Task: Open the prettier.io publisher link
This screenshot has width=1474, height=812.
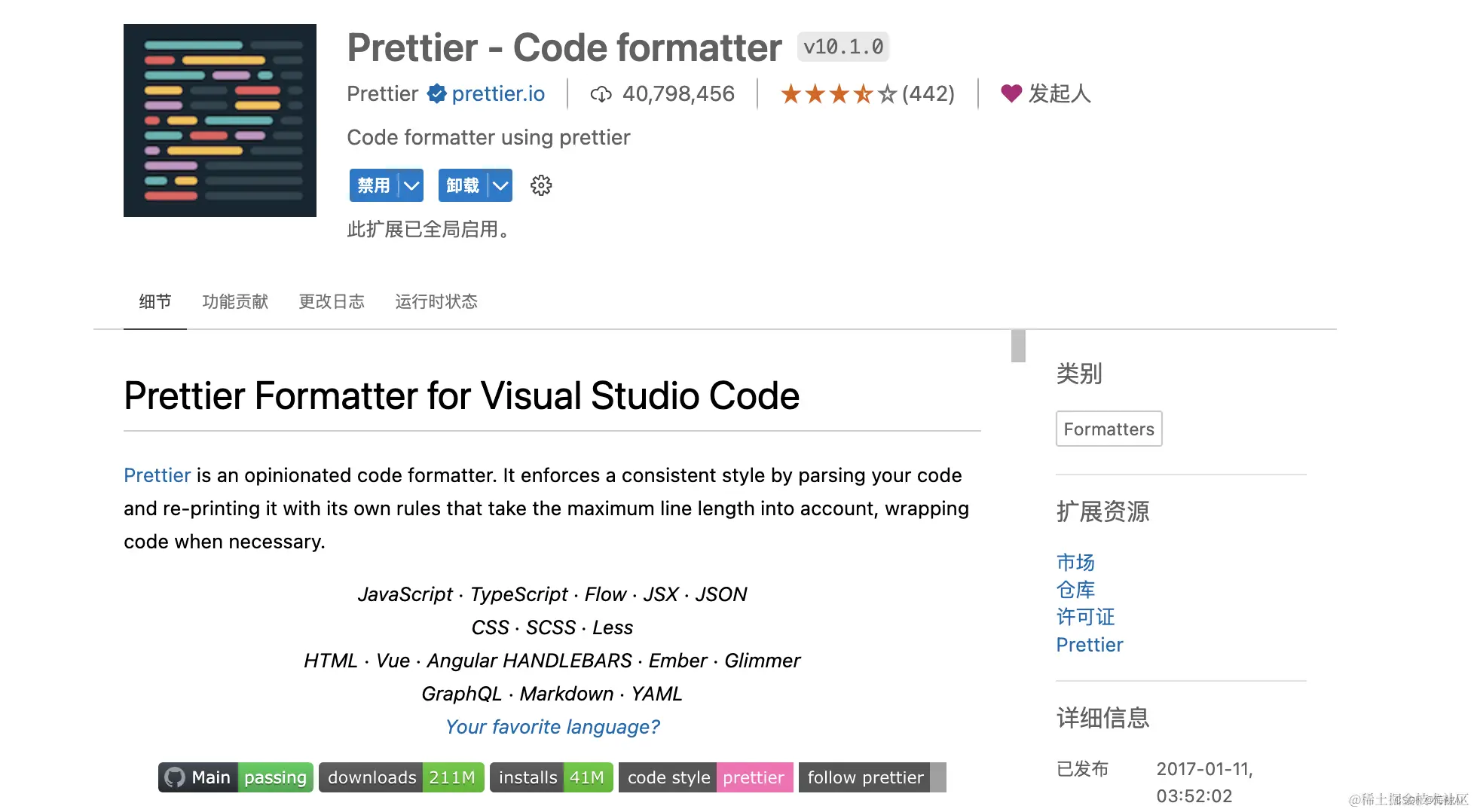Action: point(498,93)
